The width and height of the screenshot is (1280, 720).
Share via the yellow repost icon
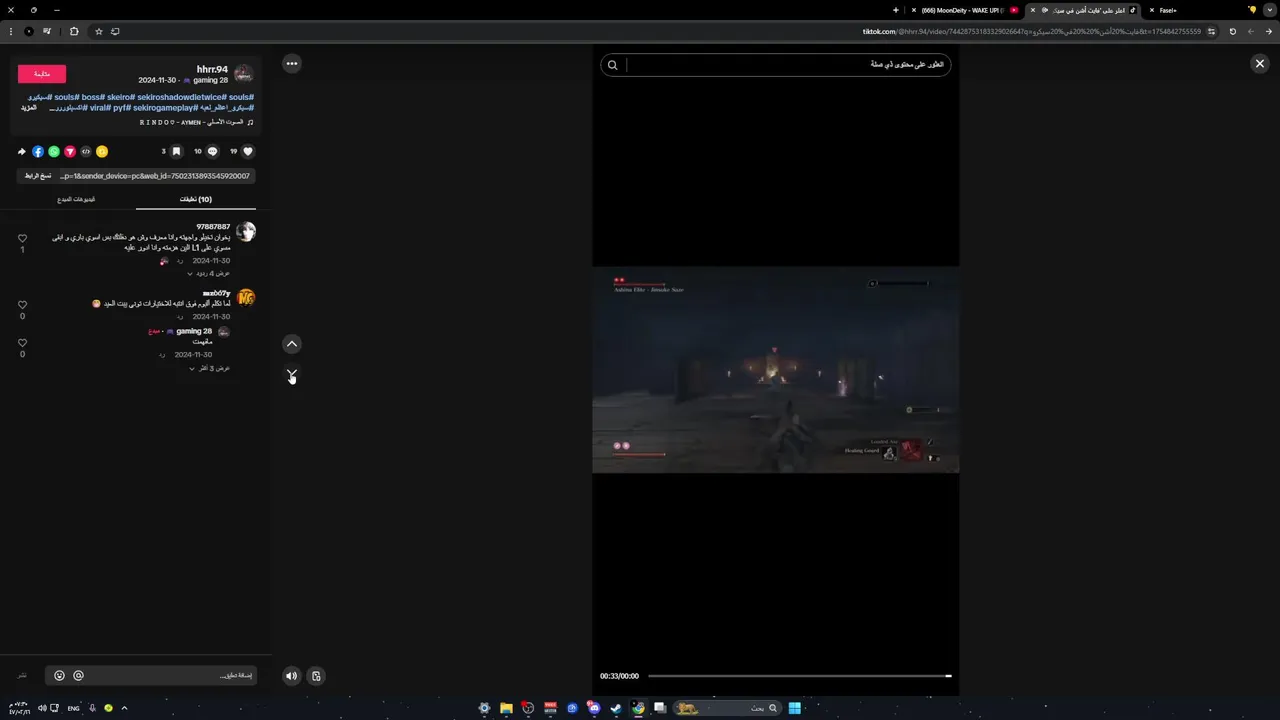click(102, 152)
